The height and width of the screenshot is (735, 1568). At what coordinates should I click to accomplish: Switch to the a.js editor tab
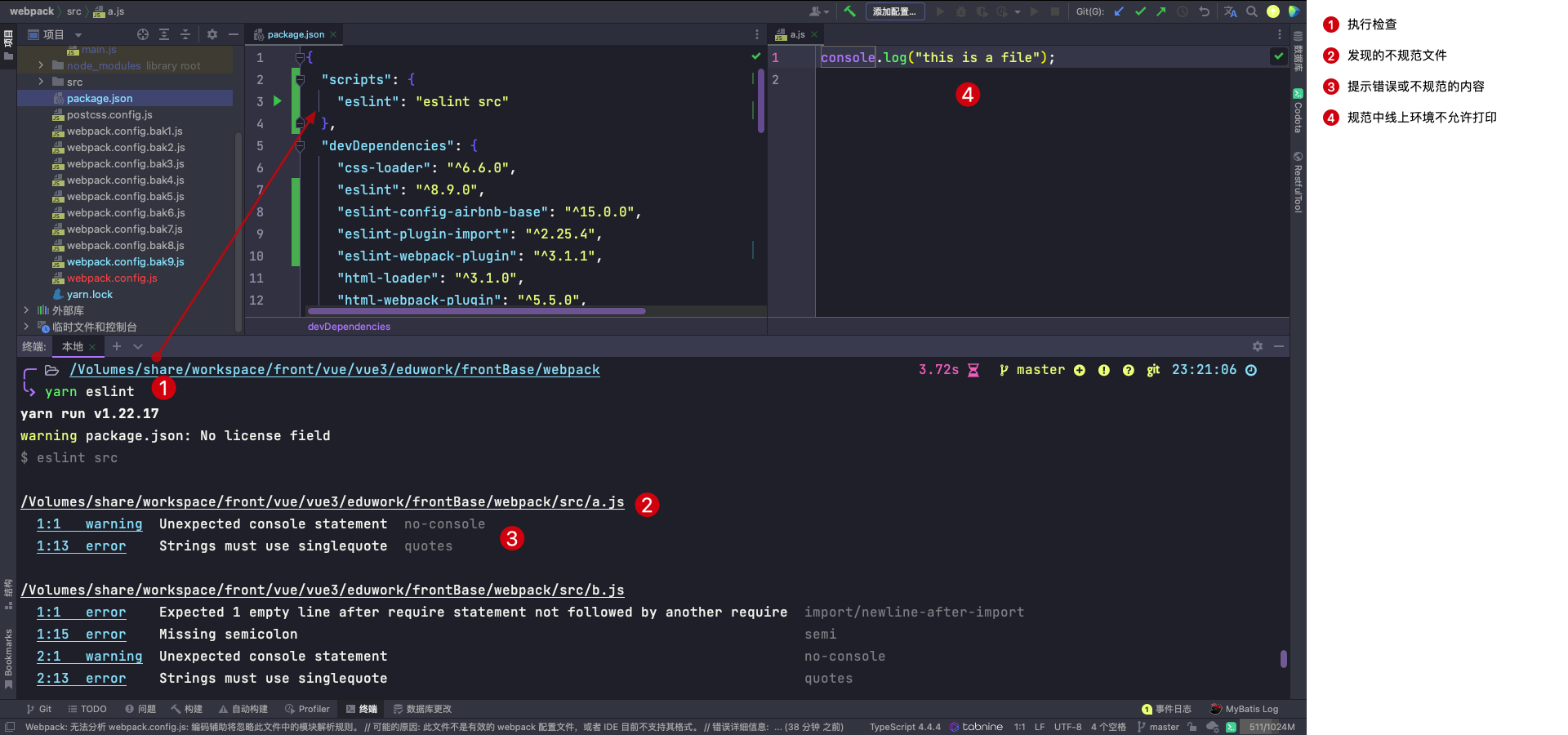click(x=797, y=34)
